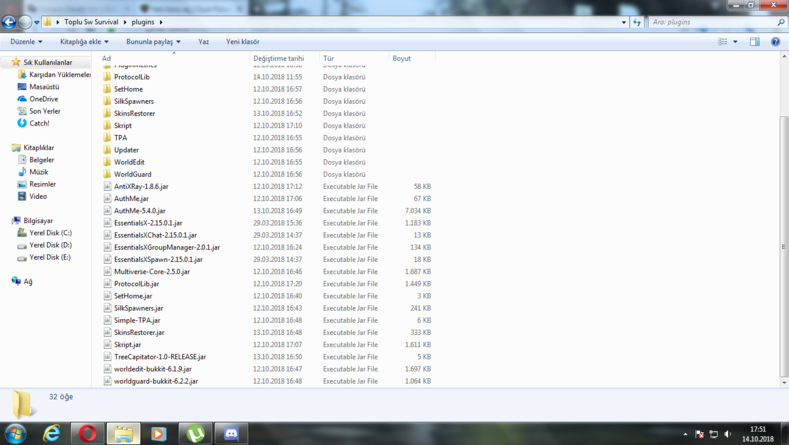789x445 pixels.
Task: Select Son Yerler in sidebar
Action: coord(44,111)
